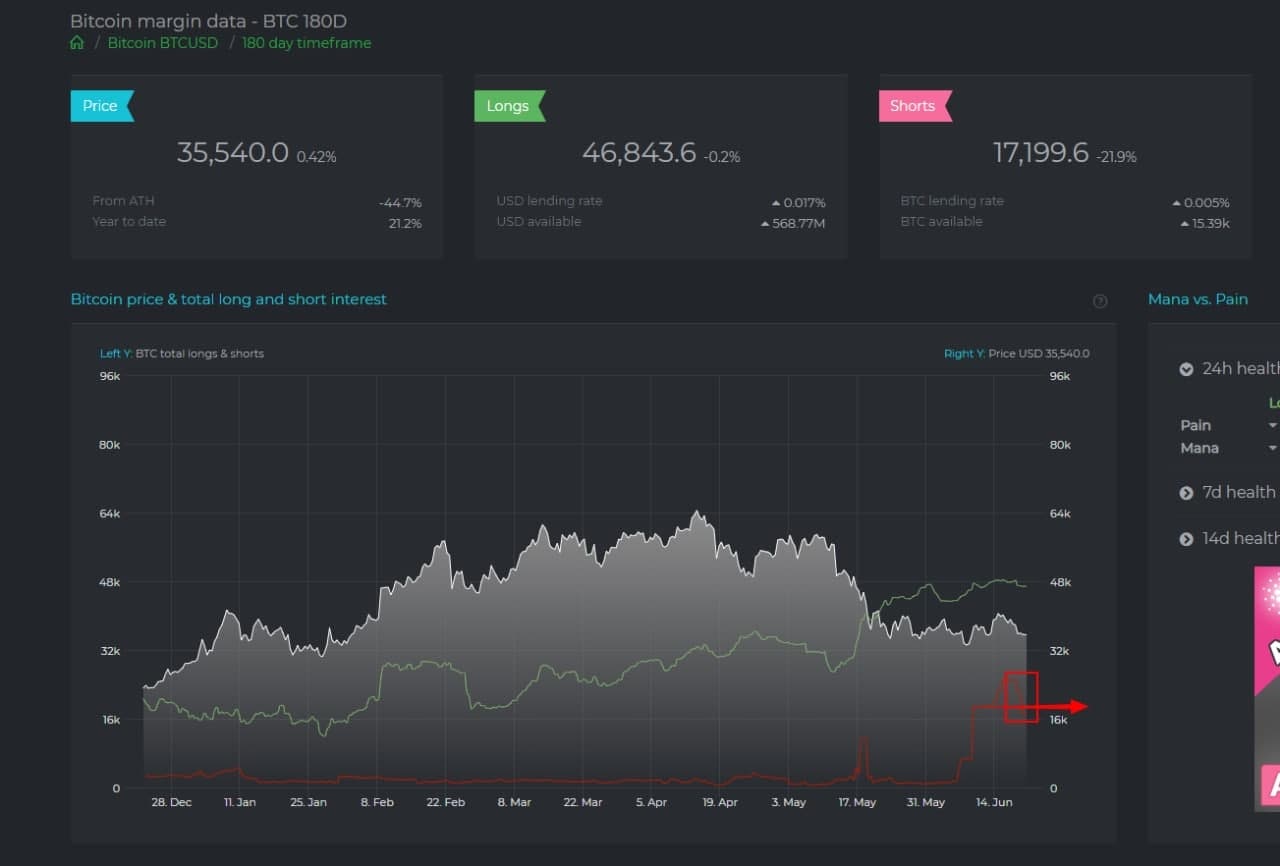Click the pink advertisement banner
This screenshot has width=1280, height=866.
(1267, 689)
